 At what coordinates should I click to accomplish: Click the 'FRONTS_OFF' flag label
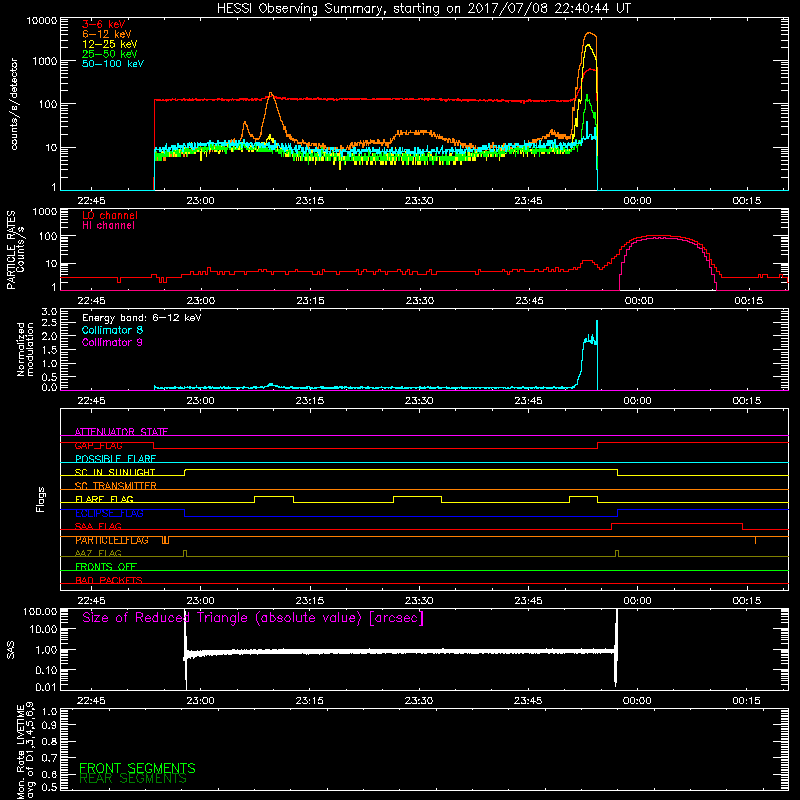pos(106,567)
